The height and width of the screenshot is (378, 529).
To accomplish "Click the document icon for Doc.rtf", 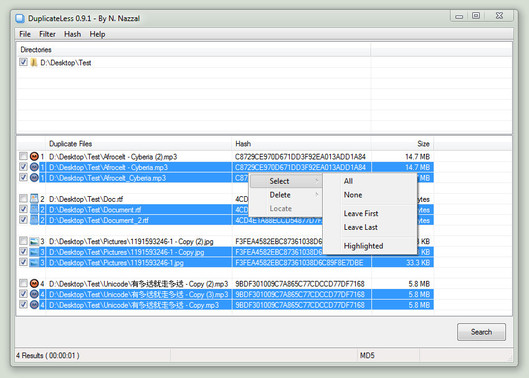I will (34, 199).
